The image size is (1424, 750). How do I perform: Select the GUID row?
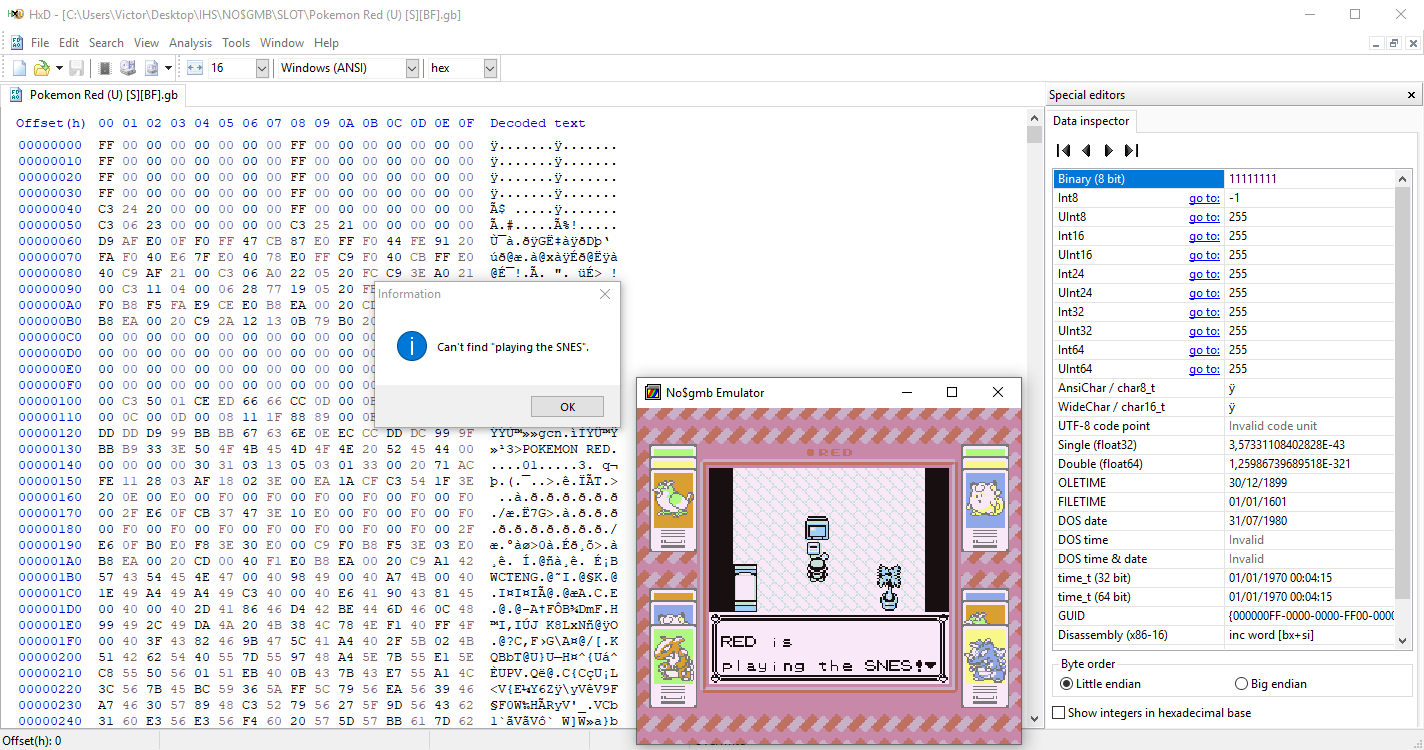(1225, 616)
